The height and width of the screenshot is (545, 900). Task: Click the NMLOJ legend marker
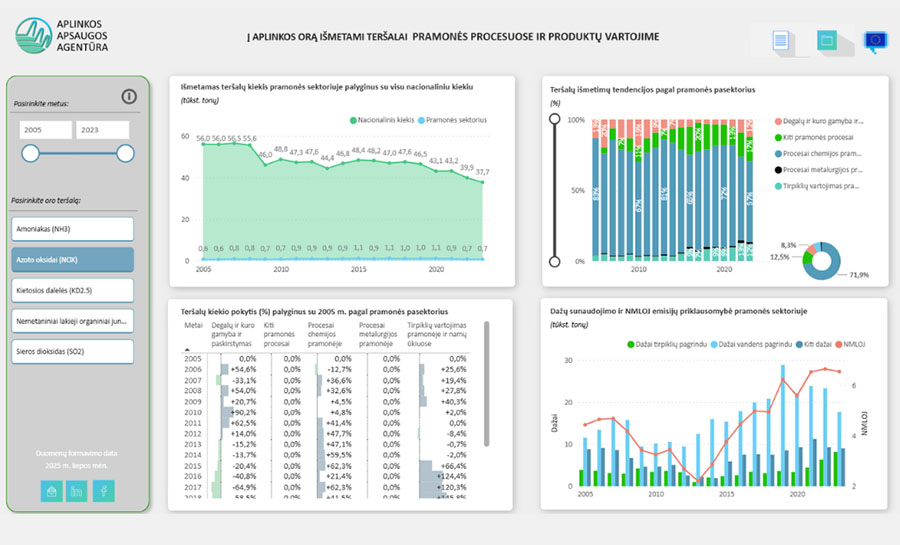click(x=839, y=345)
